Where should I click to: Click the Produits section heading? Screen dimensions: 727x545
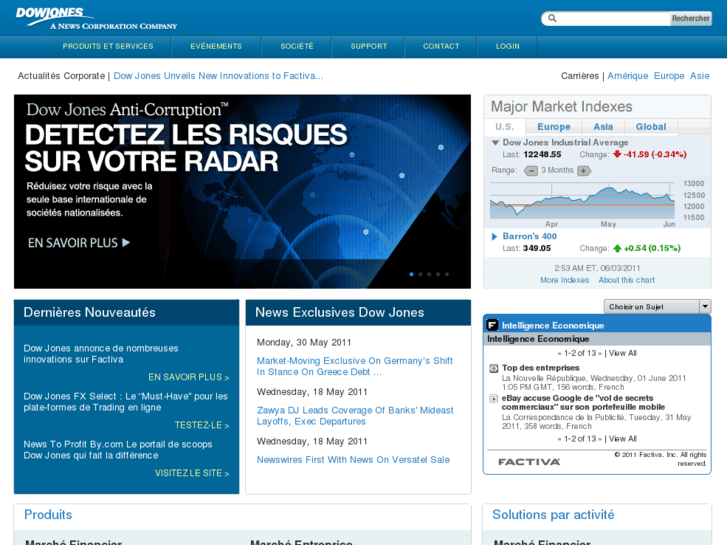pyautogui.click(x=48, y=515)
